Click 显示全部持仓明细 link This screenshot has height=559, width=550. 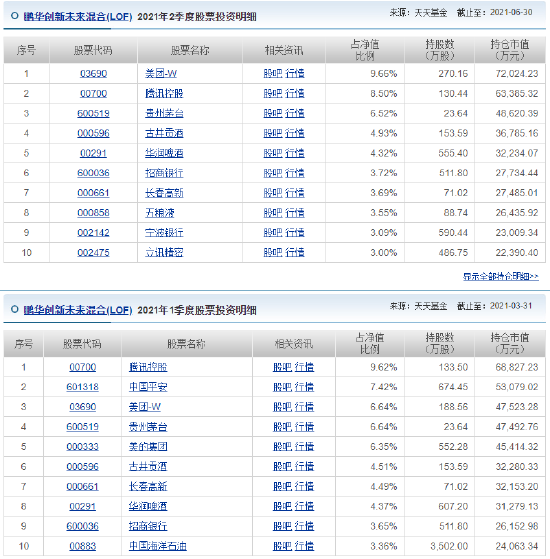(500, 276)
